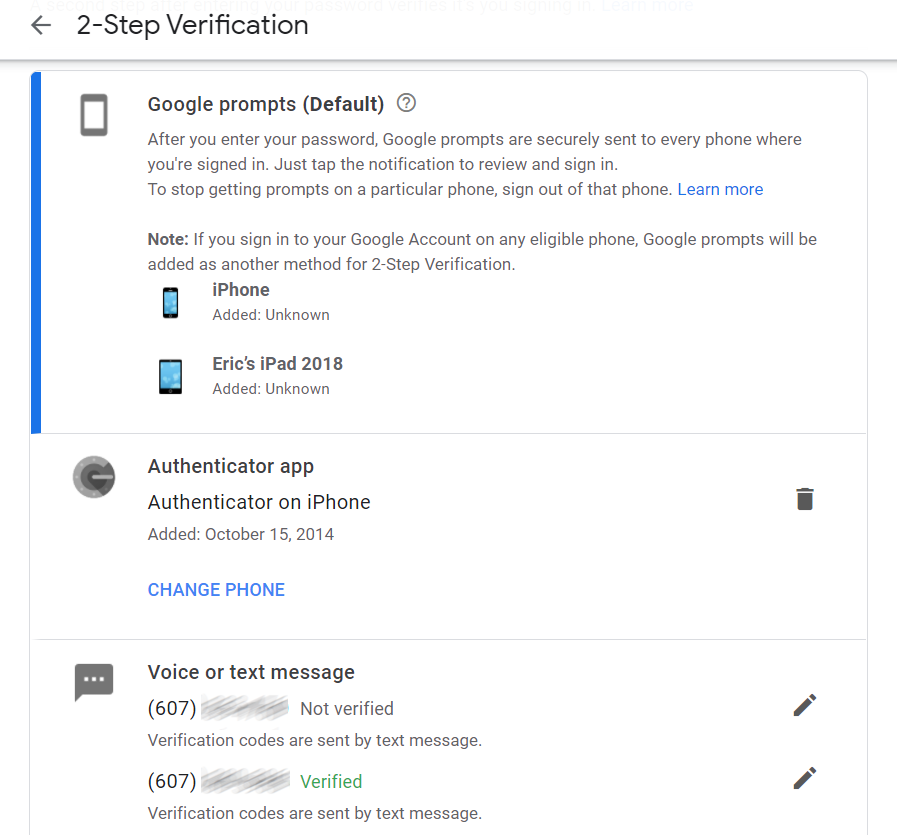Select the iPhone device name

[x=241, y=290]
